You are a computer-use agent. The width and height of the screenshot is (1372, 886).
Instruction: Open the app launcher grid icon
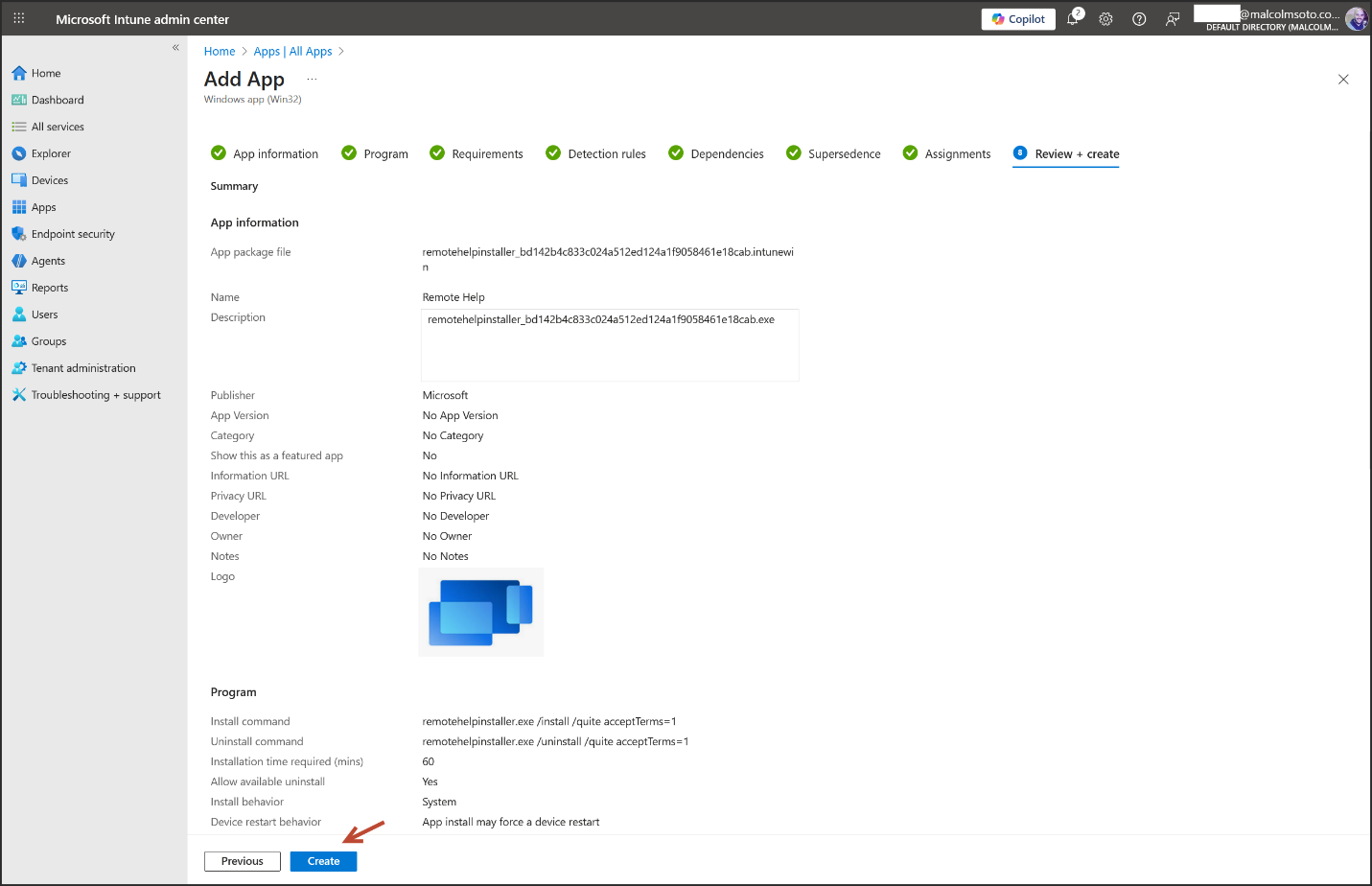(x=19, y=18)
